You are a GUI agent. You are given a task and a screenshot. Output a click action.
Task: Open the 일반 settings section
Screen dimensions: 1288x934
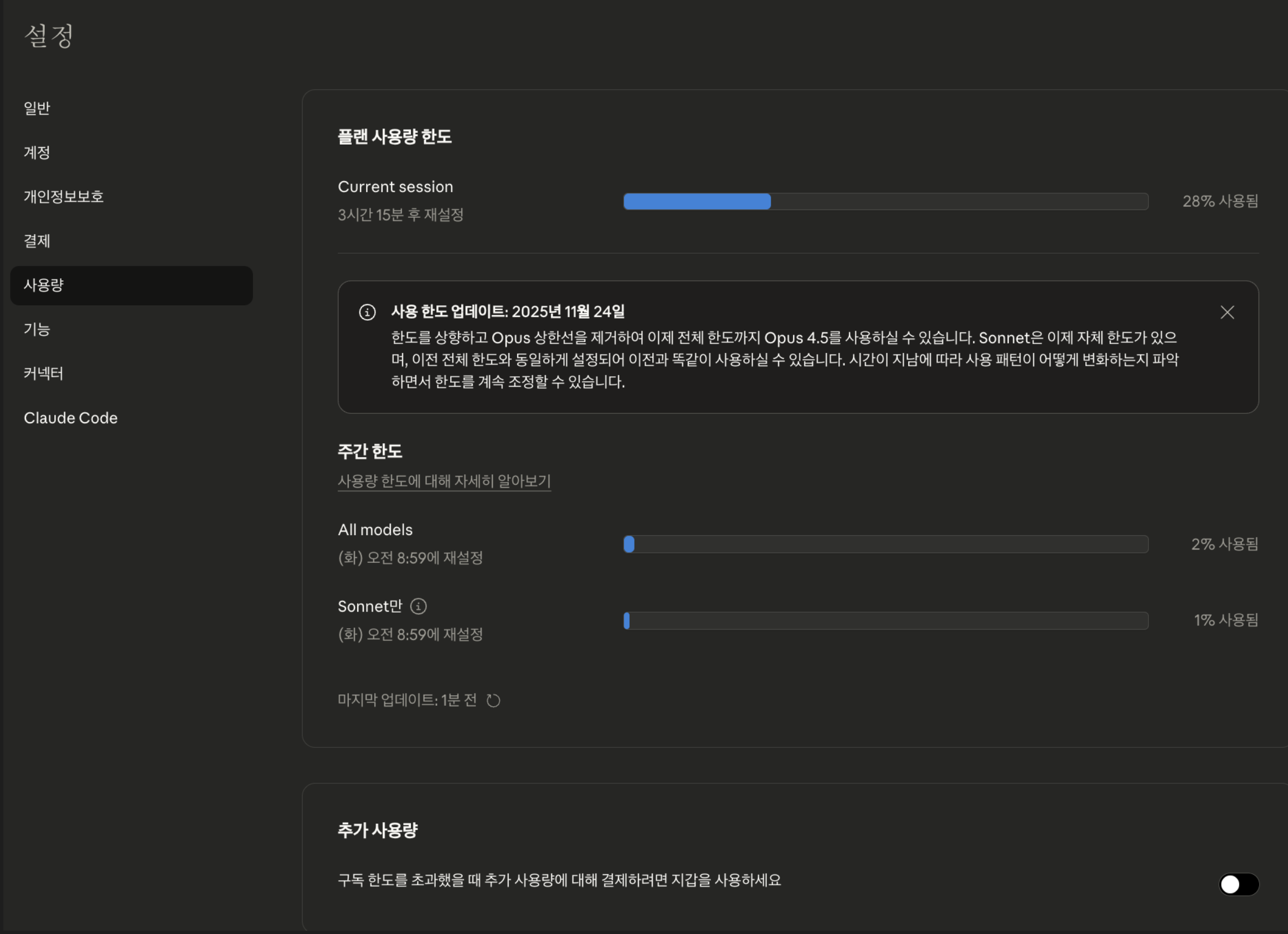point(37,108)
